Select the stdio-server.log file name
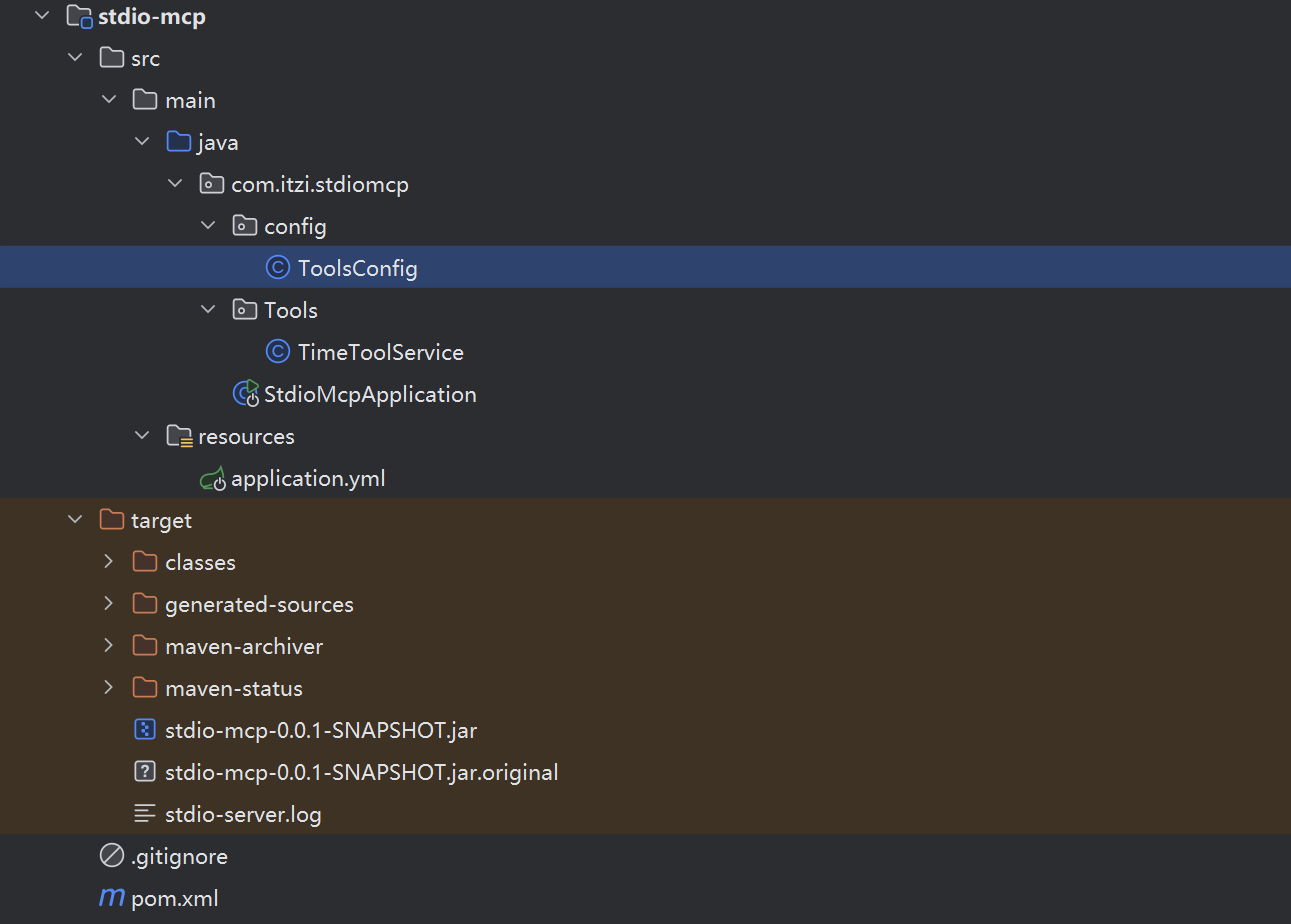Viewport: 1291px width, 924px height. tap(243, 815)
